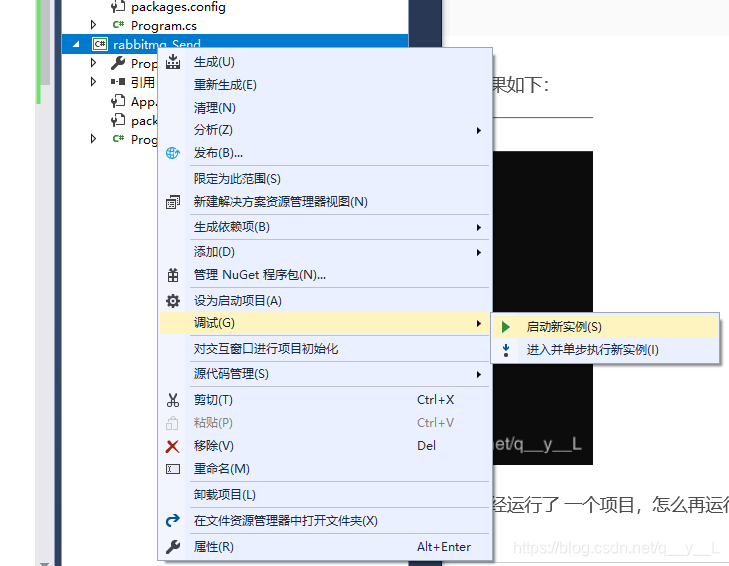The height and width of the screenshot is (566, 729).
Task: Click the packages.config file icon
Action: 118,7
